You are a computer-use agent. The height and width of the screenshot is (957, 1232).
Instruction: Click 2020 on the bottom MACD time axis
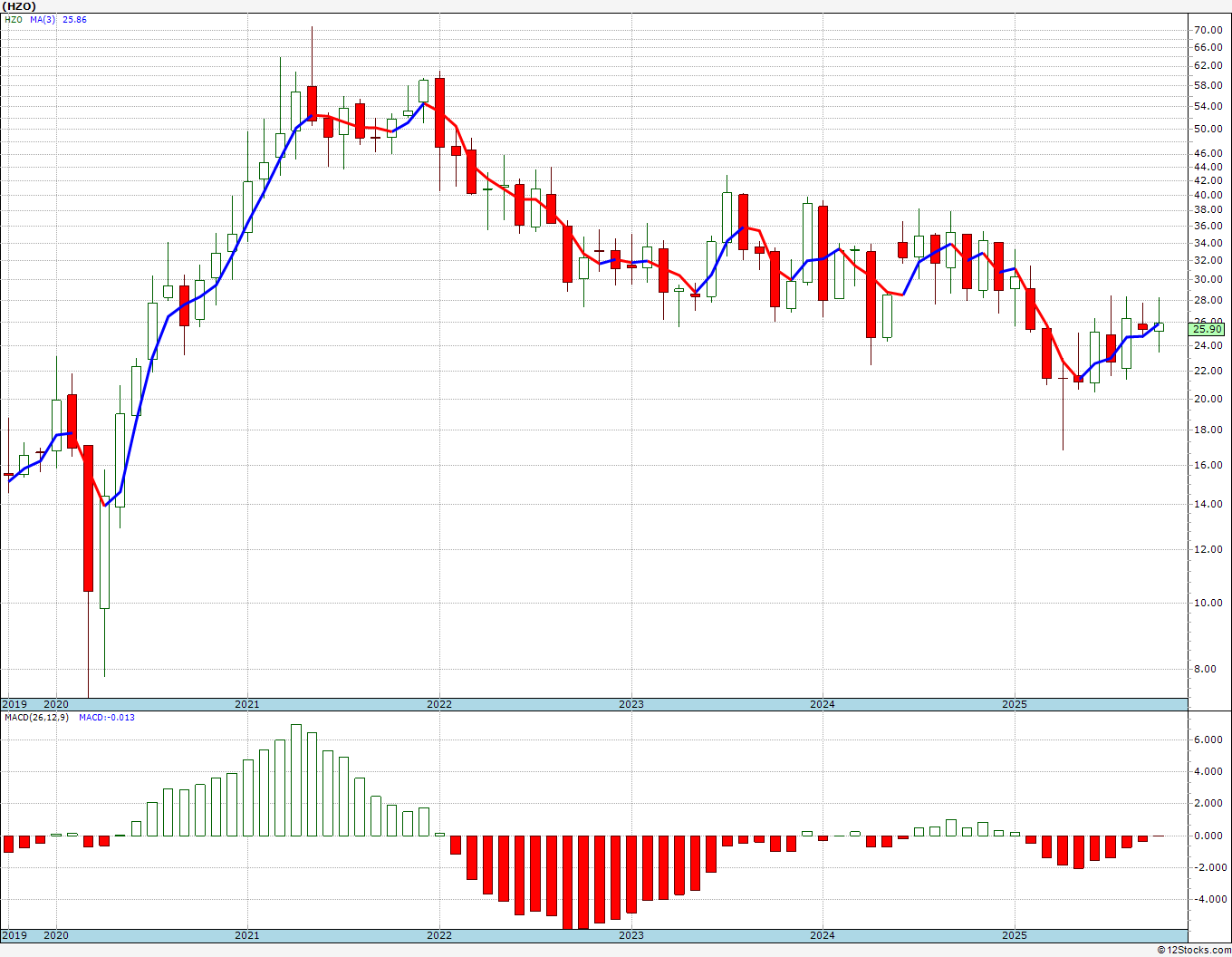[x=56, y=935]
